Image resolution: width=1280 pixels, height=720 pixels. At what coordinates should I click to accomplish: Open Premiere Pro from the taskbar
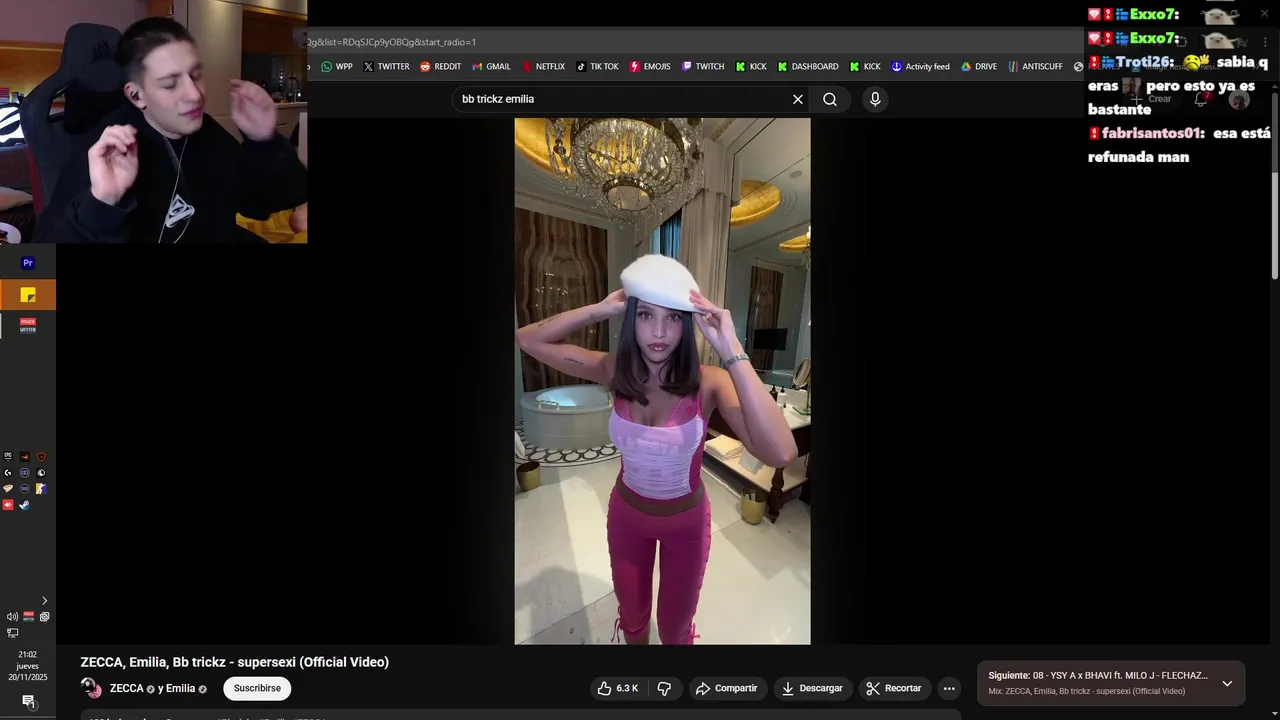28,263
